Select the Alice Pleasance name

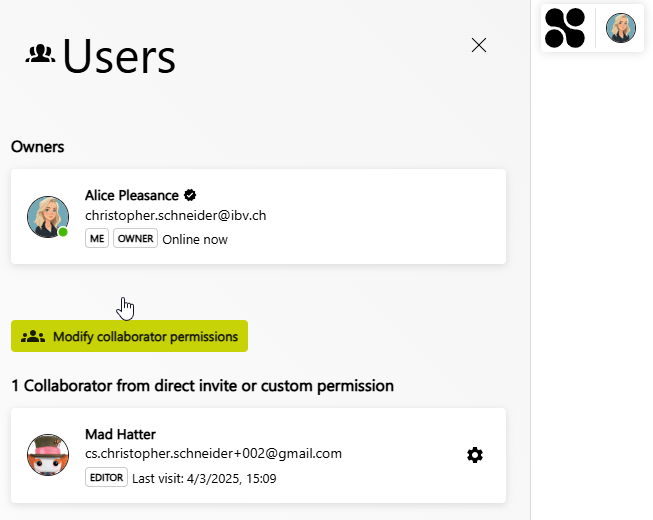point(132,195)
